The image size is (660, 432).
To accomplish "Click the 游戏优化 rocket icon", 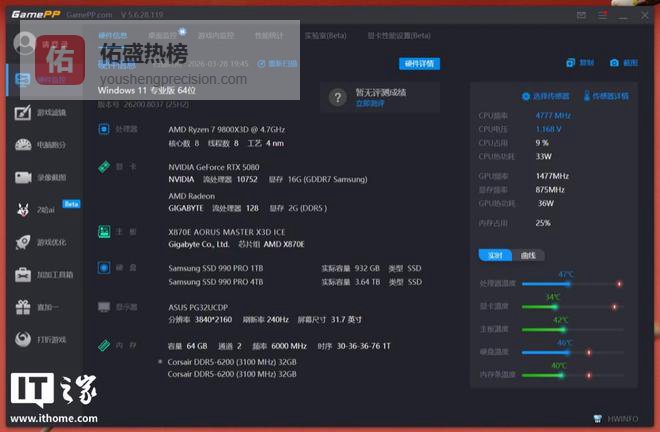I will point(22,242).
